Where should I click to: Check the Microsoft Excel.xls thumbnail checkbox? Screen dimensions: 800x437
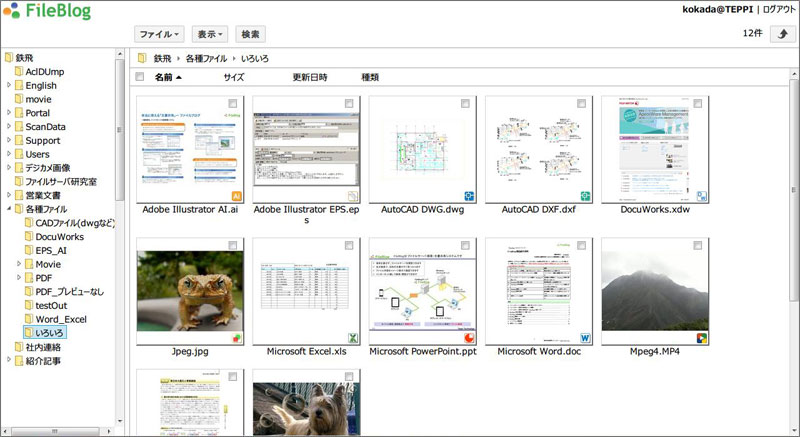click(349, 246)
